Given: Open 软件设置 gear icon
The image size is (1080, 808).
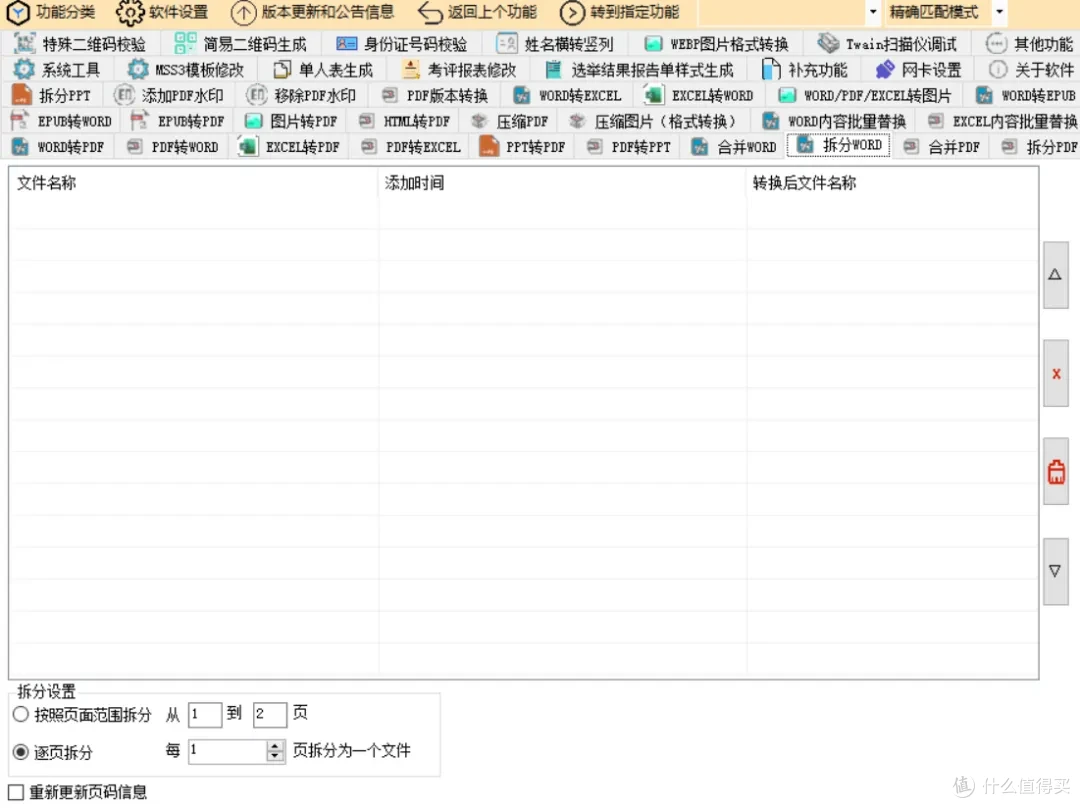Looking at the screenshot, I should 129,12.
